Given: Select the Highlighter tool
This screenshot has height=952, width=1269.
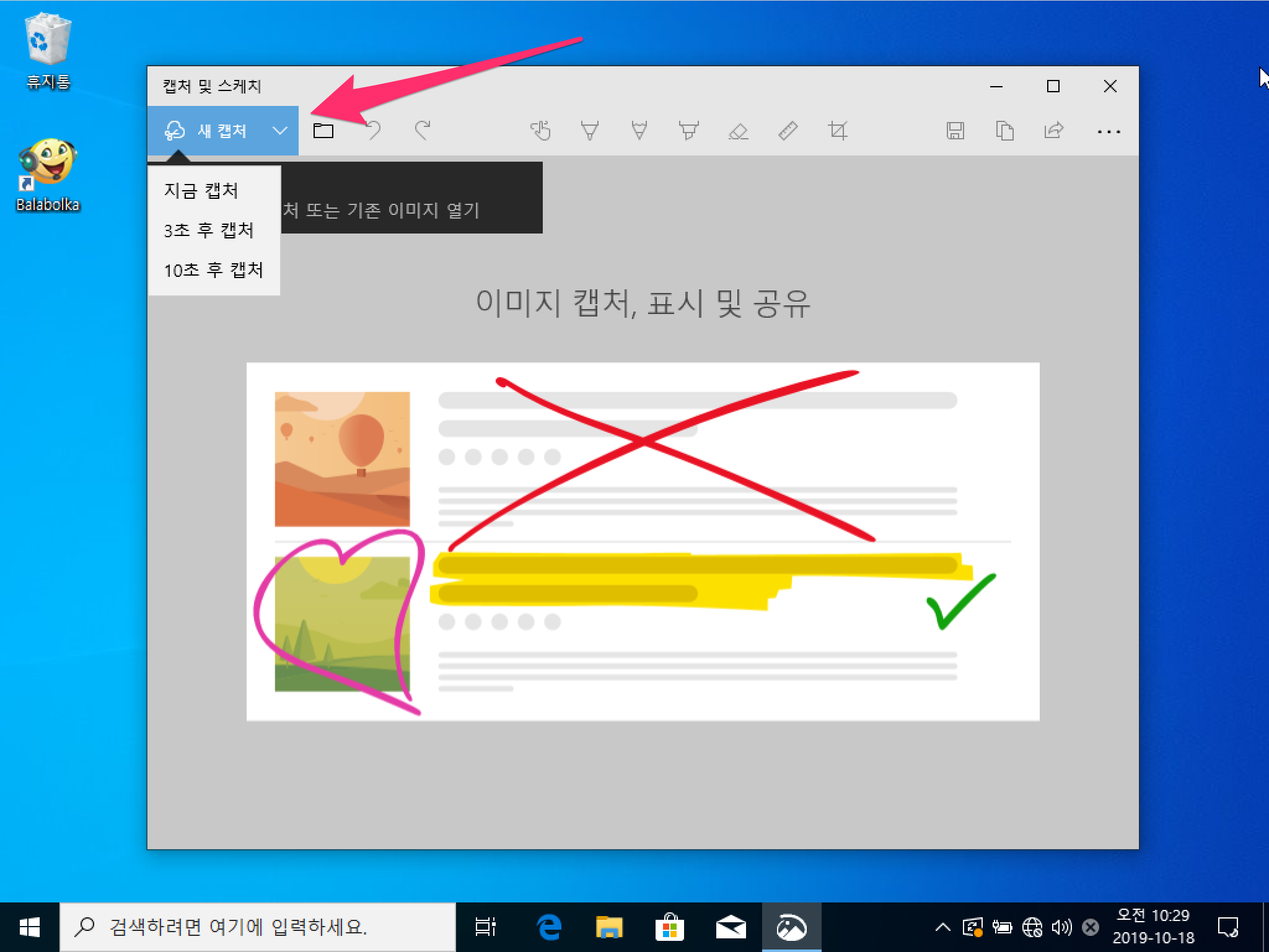Looking at the screenshot, I should pyautogui.click(x=688, y=131).
